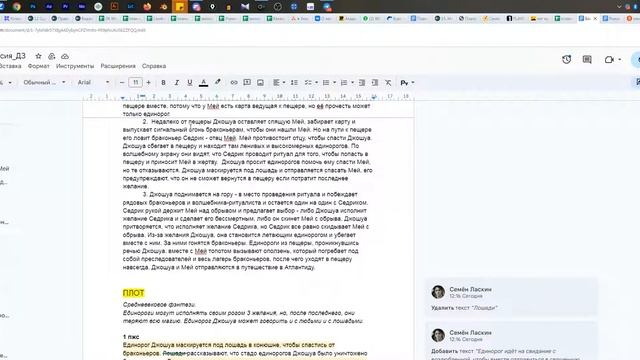This screenshot has width=640, height=360.
Task: Open the highlight color marker tool
Action: 218,82
